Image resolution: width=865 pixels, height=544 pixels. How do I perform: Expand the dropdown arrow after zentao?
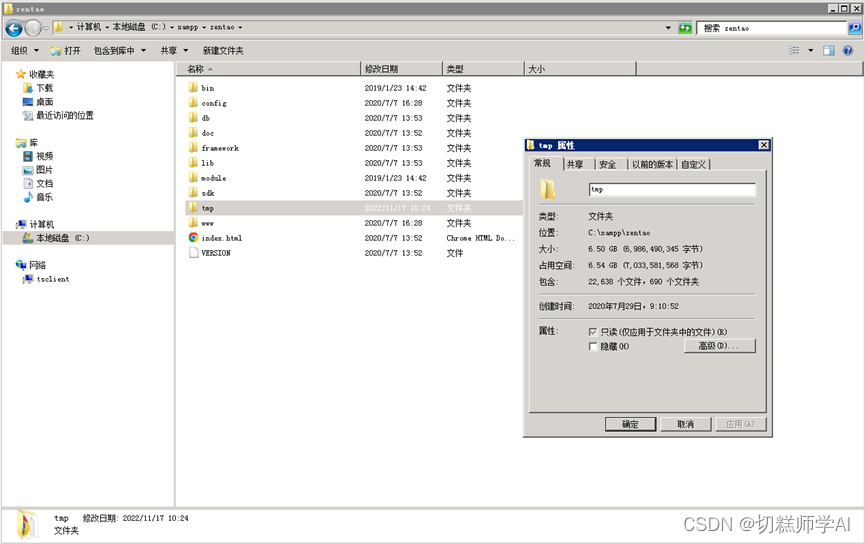240,27
